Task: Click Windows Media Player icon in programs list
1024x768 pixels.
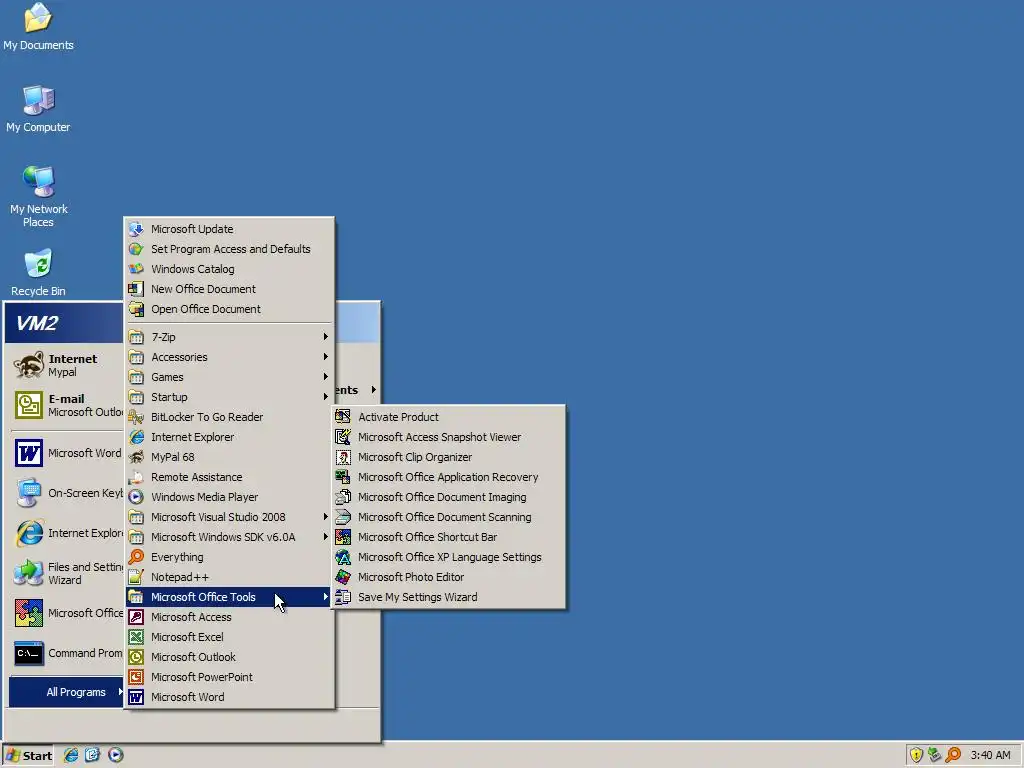Action: pyautogui.click(x=136, y=497)
